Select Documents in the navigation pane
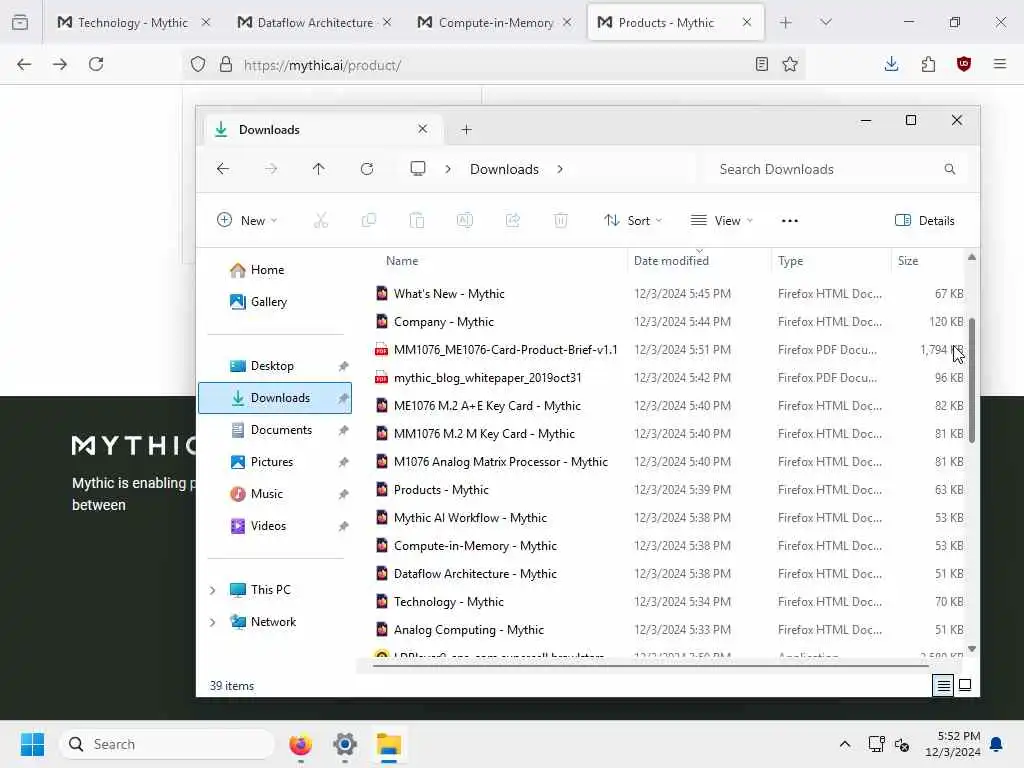The width and height of the screenshot is (1024, 768). click(275, 430)
